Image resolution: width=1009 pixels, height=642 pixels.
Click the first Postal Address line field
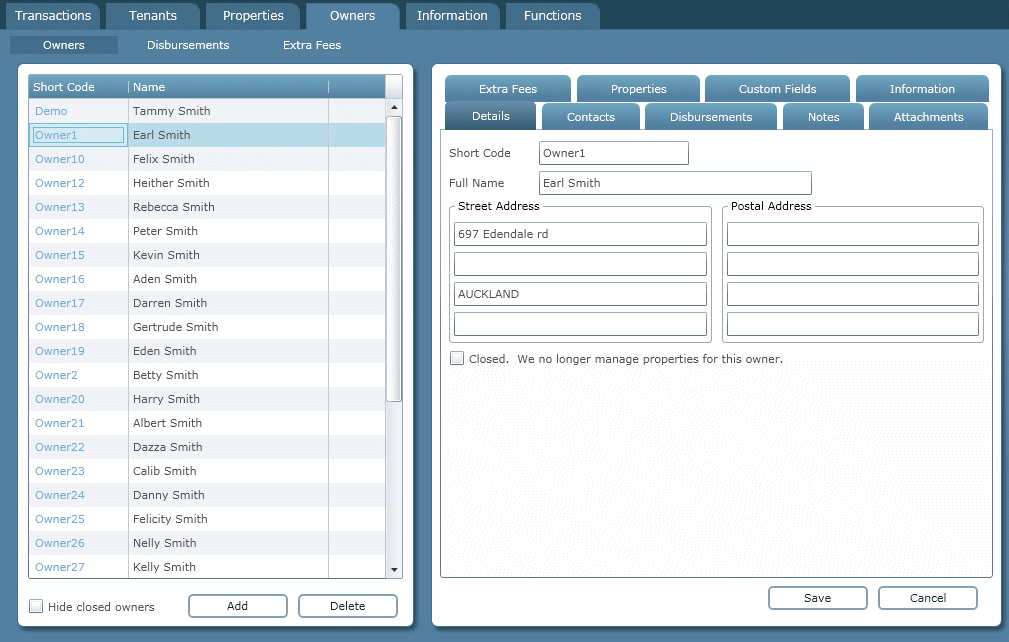coord(853,234)
